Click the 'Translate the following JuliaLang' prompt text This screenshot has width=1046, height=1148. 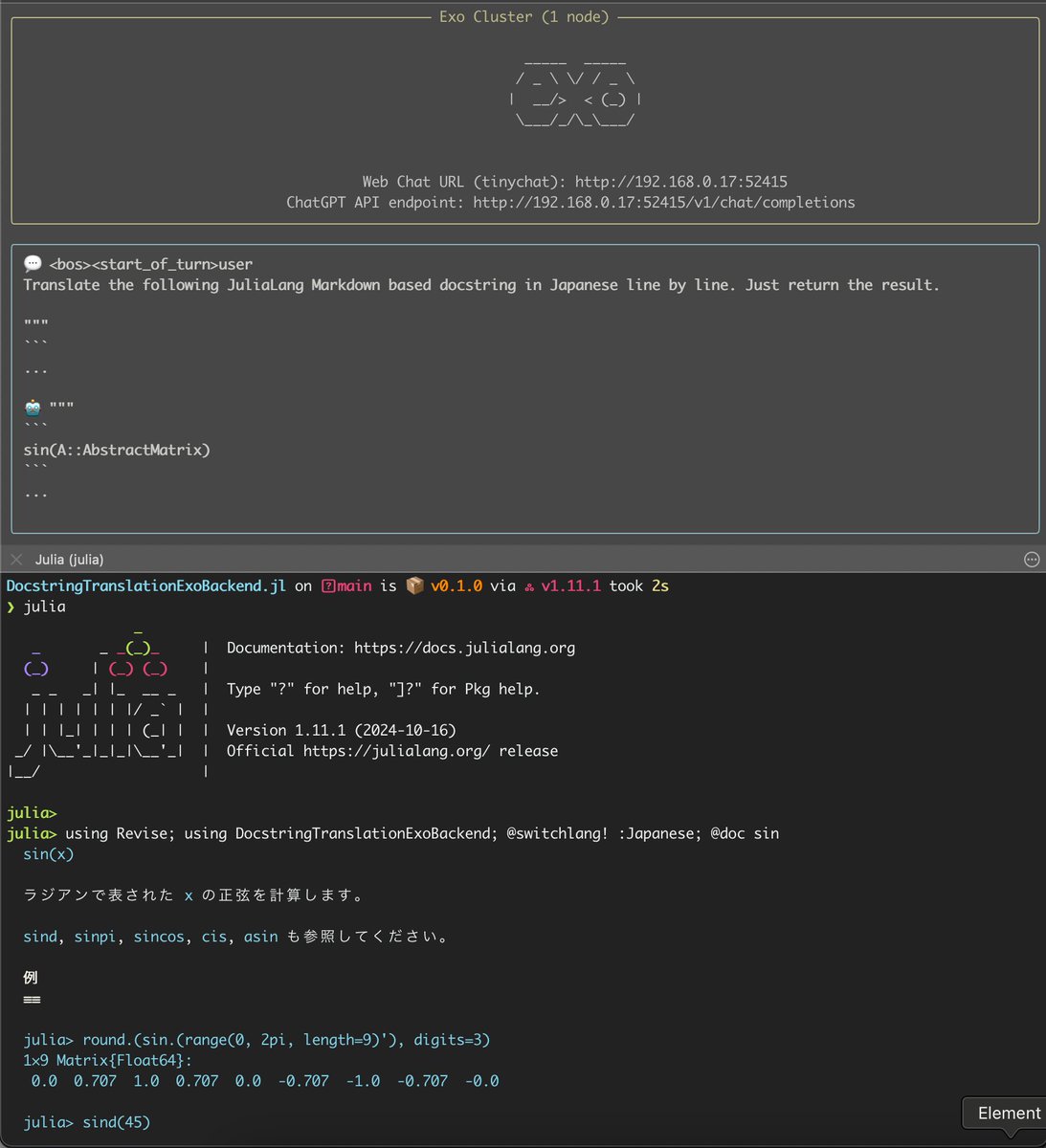tap(481, 285)
